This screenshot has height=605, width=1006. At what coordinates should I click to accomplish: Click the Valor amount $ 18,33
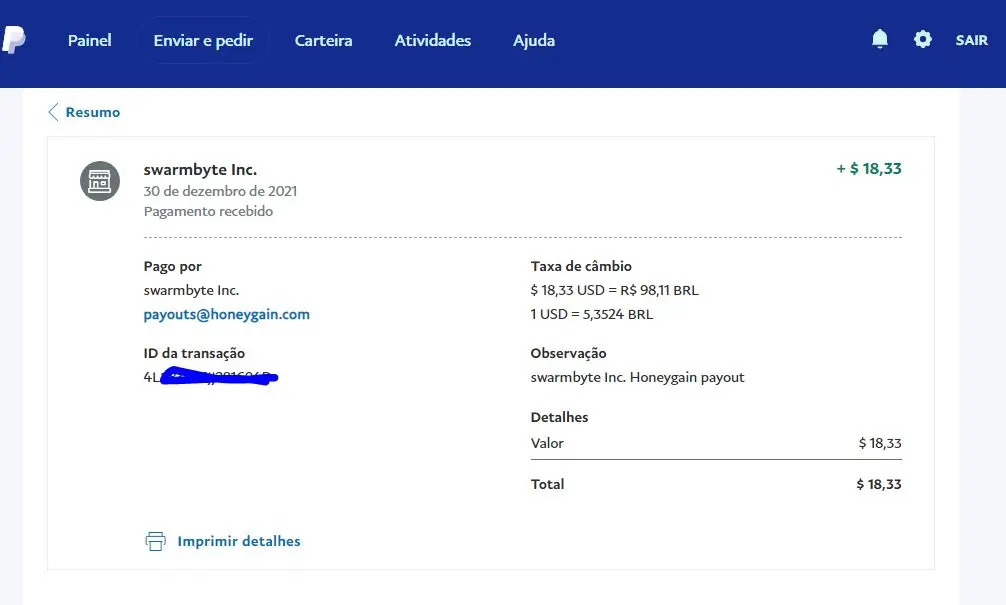coord(880,443)
